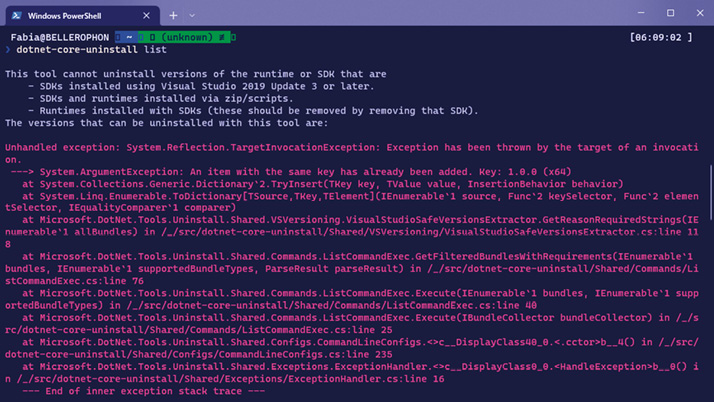
Task: Click the Fabia@BELLEROPHON prompt username
Action: tap(60, 37)
